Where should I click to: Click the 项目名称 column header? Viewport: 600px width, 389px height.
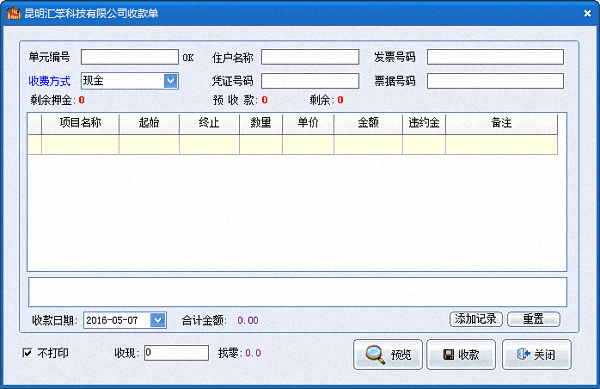point(80,123)
